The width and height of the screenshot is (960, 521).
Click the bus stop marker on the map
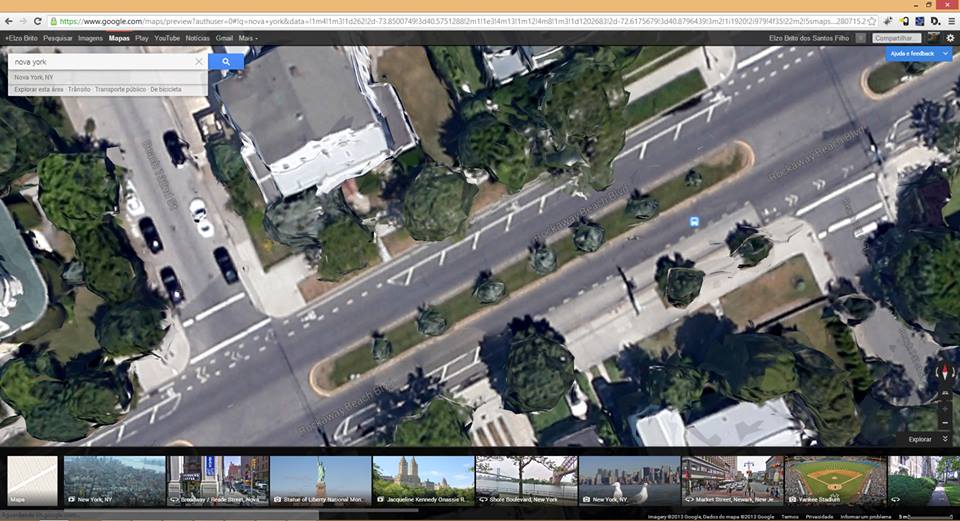coord(694,221)
